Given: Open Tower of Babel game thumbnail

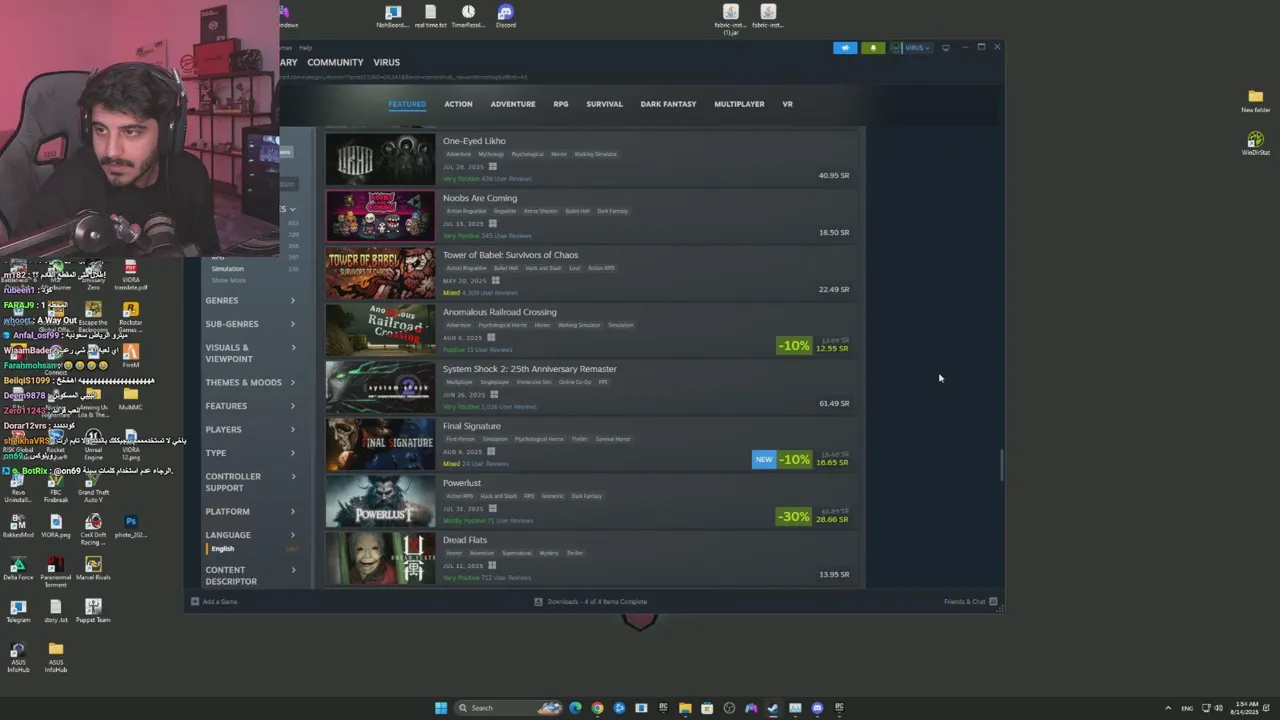Looking at the screenshot, I should (380, 273).
